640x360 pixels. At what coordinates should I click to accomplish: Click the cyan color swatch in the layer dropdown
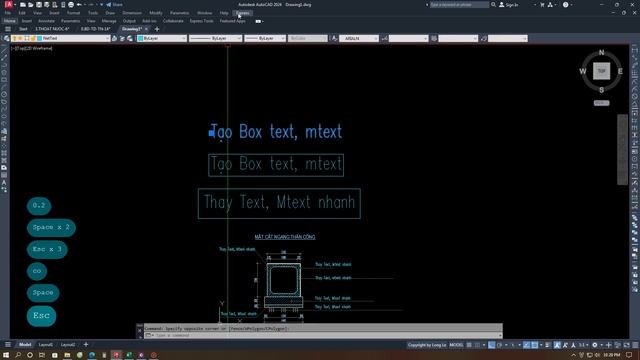coord(40,38)
